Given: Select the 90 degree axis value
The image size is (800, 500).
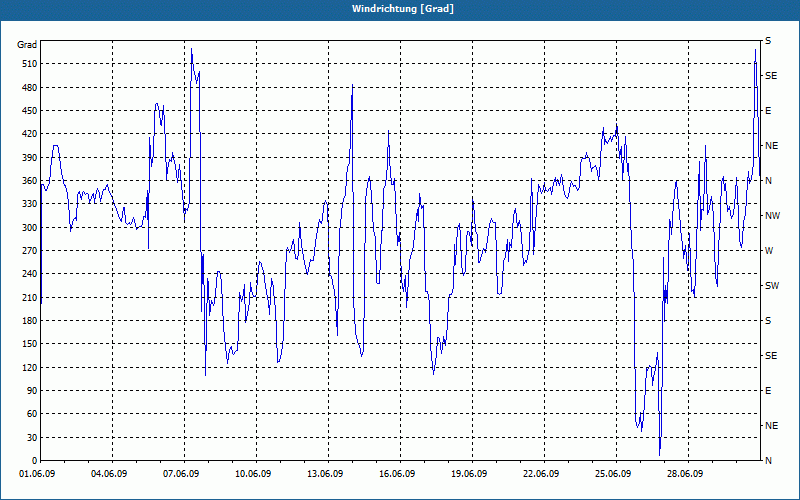Looking at the screenshot, I should 32,391.
